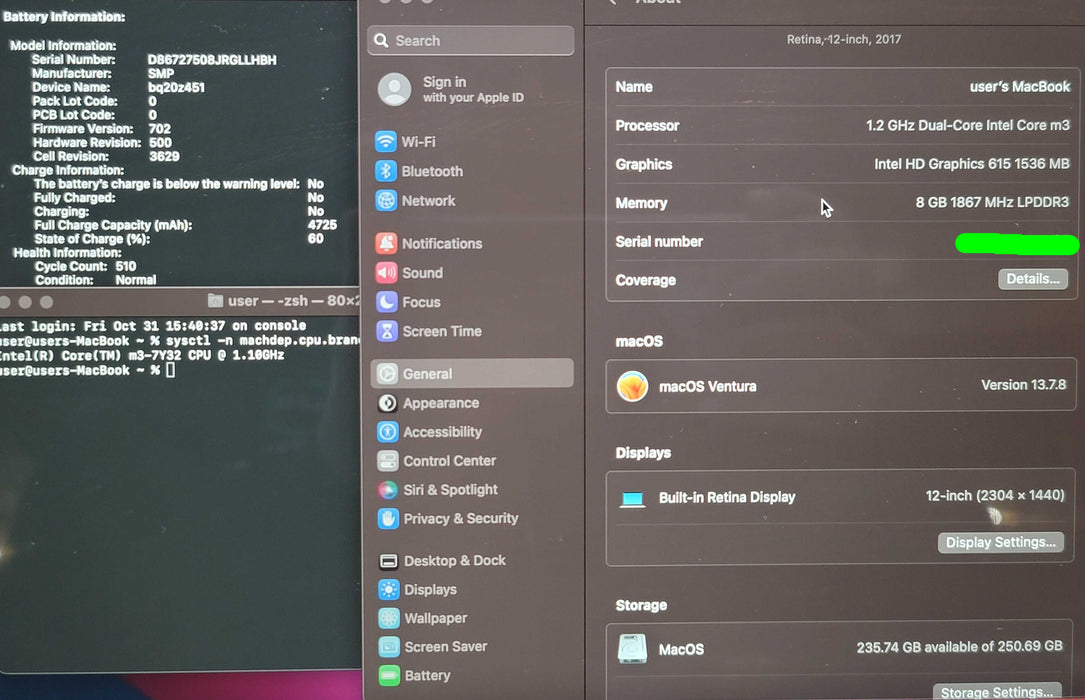Click Retina, 12-inch, 2017 model text
This screenshot has width=1085, height=700.
(844, 39)
